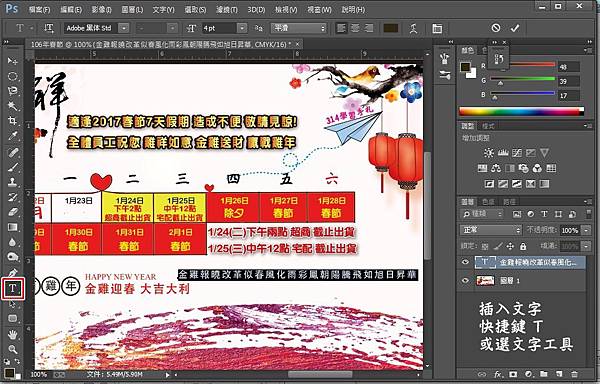The height and width of the screenshot is (384, 600).
Task: Add a Brightness/Contrast adjustment
Action: point(489,153)
